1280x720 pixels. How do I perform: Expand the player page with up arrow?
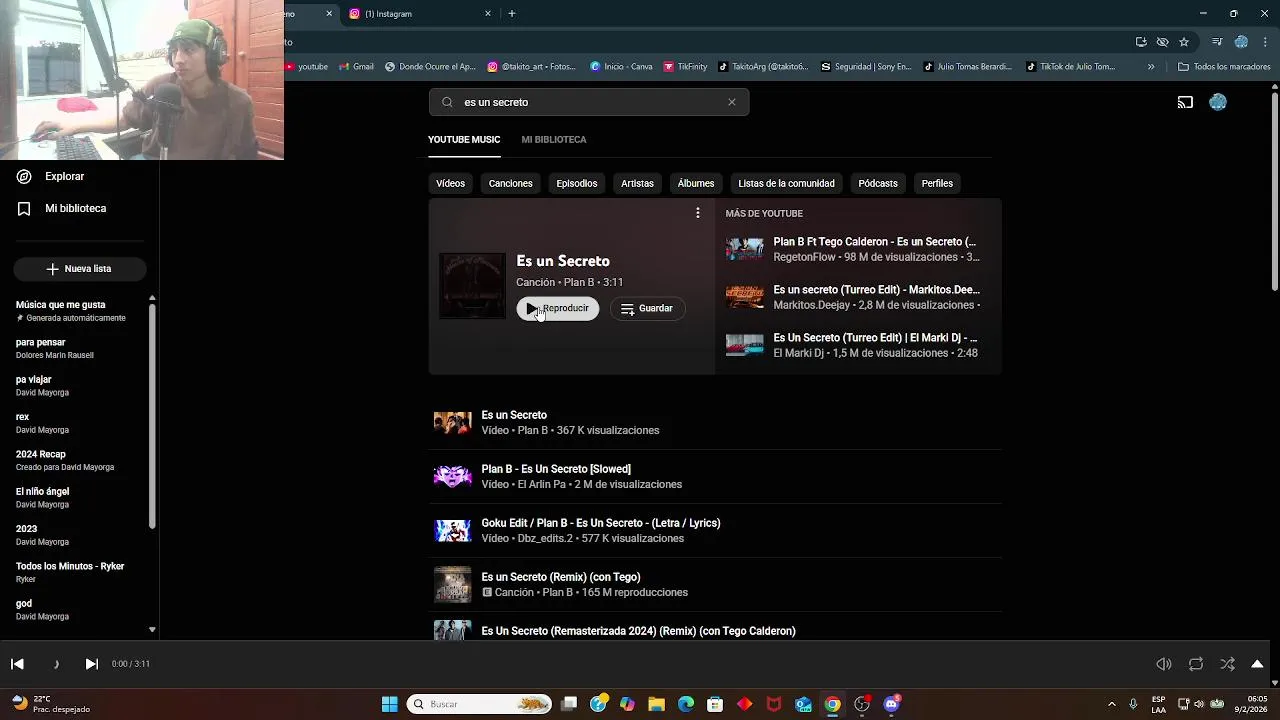pos(1257,664)
